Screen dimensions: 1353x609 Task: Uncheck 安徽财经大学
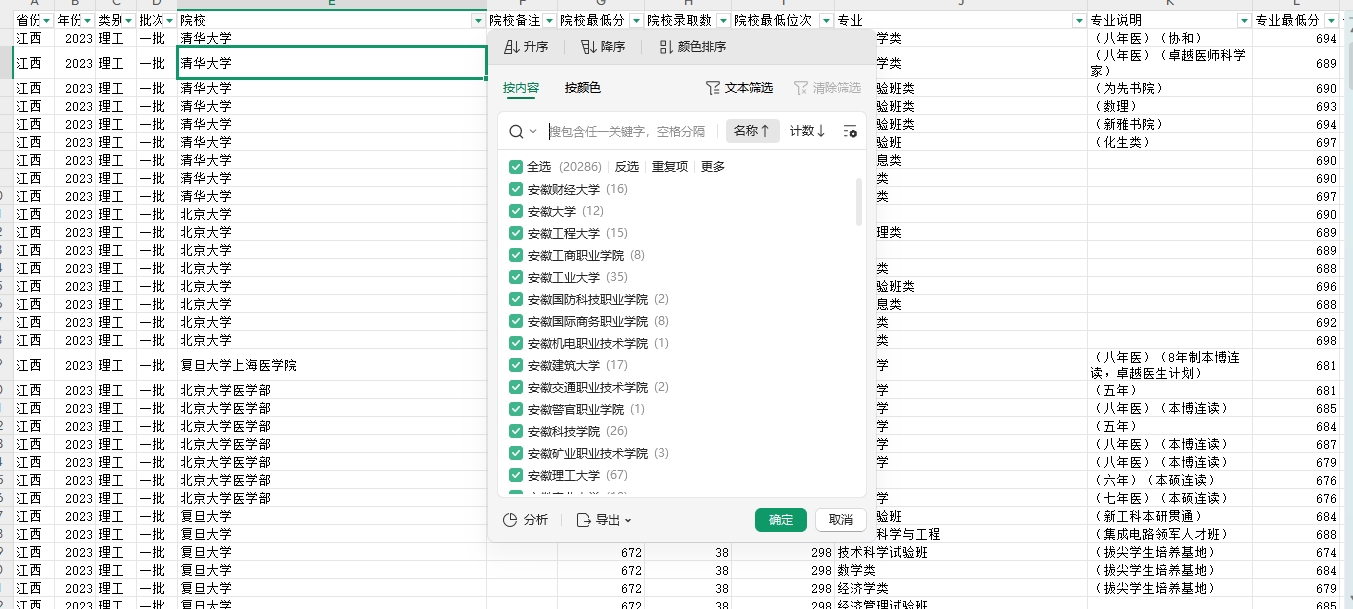pyautogui.click(x=516, y=189)
